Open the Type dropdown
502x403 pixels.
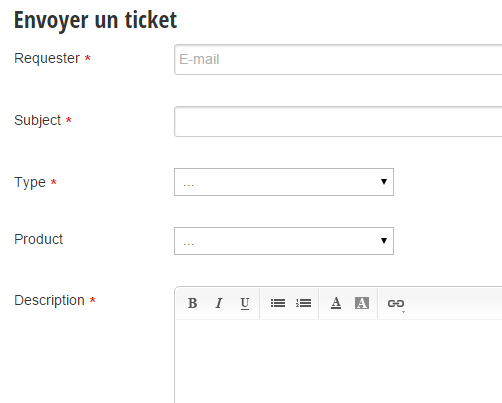(x=284, y=182)
